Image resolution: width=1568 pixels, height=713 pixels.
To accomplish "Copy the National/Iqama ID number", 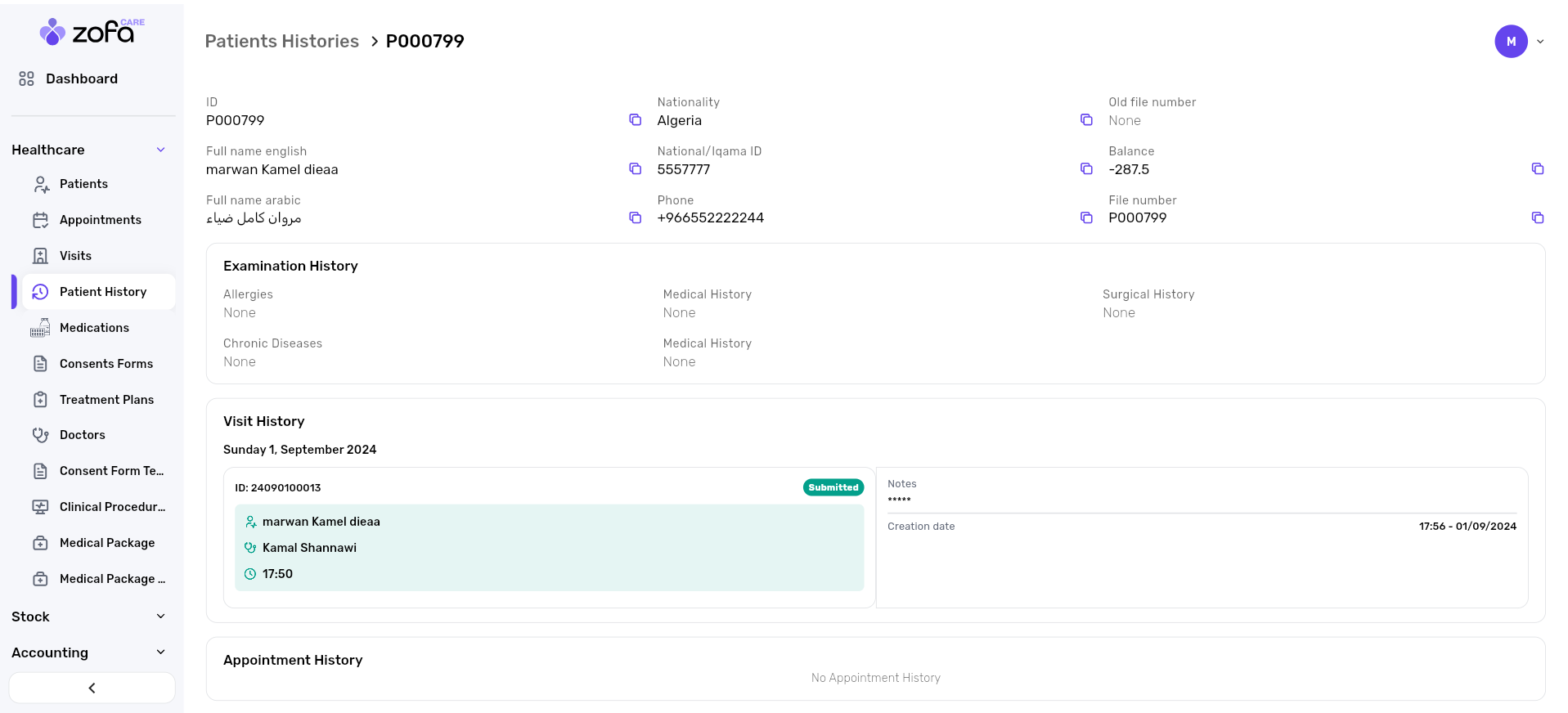I will coord(1086,169).
